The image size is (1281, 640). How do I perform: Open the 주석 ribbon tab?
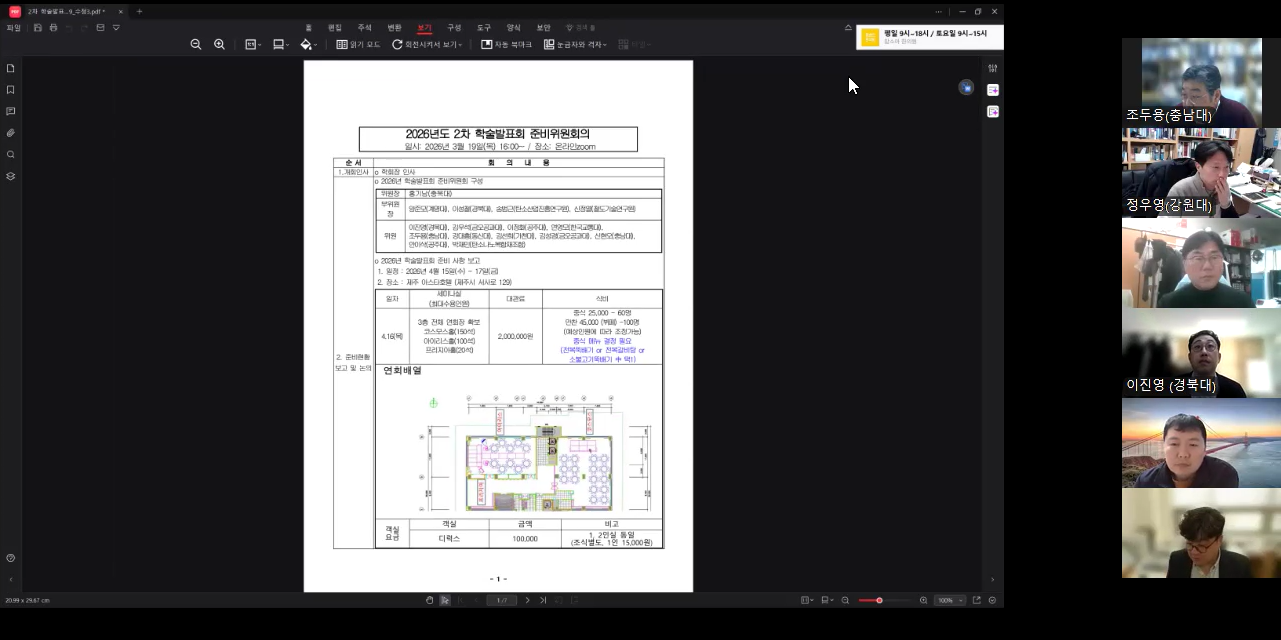pos(364,28)
